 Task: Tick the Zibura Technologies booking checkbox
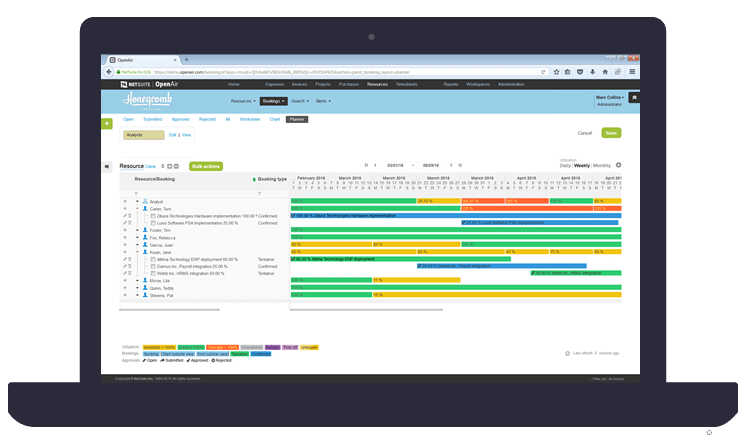click(152, 215)
